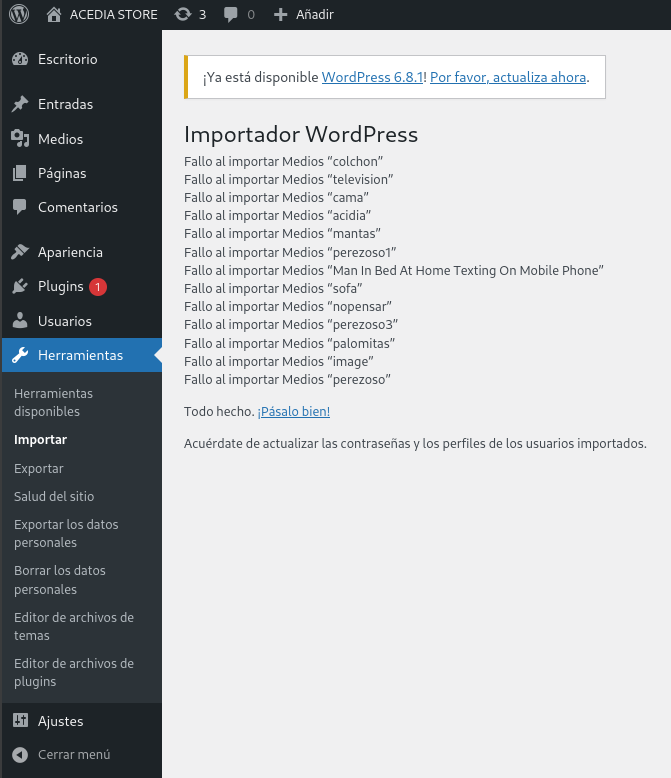Open the comments bubble icon in top bar
The image size is (671, 778).
[x=230, y=14]
